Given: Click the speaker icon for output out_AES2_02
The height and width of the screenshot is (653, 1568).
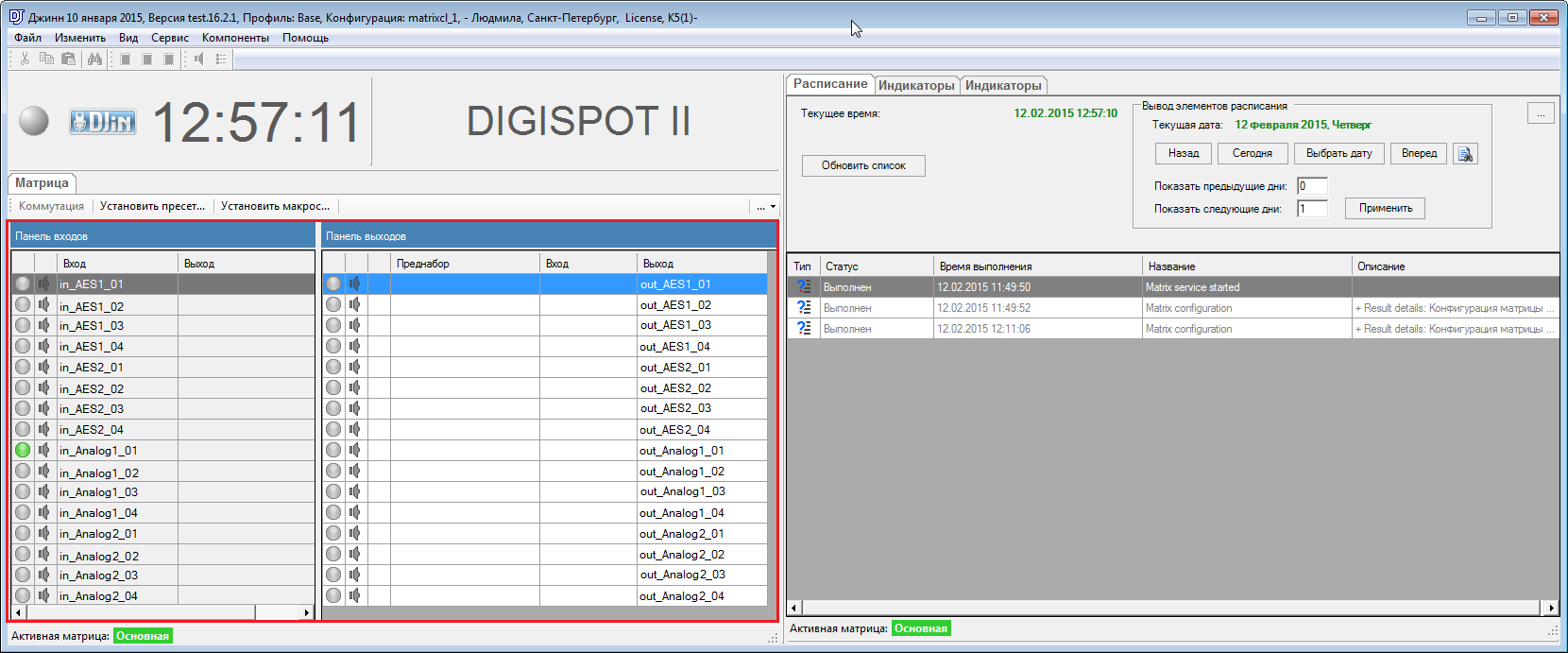Looking at the screenshot, I should tap(355, 387).
